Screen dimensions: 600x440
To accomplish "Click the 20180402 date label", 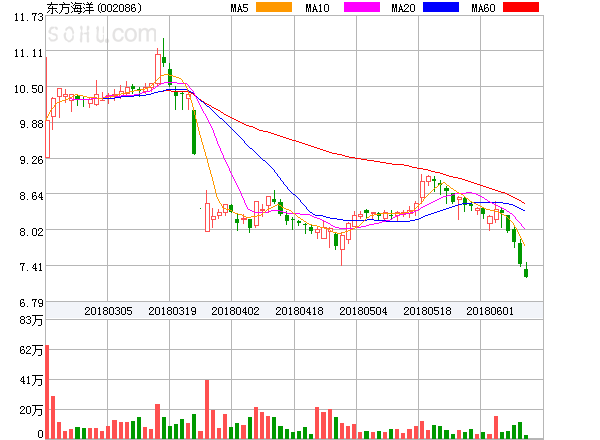I will coord(235,311).
